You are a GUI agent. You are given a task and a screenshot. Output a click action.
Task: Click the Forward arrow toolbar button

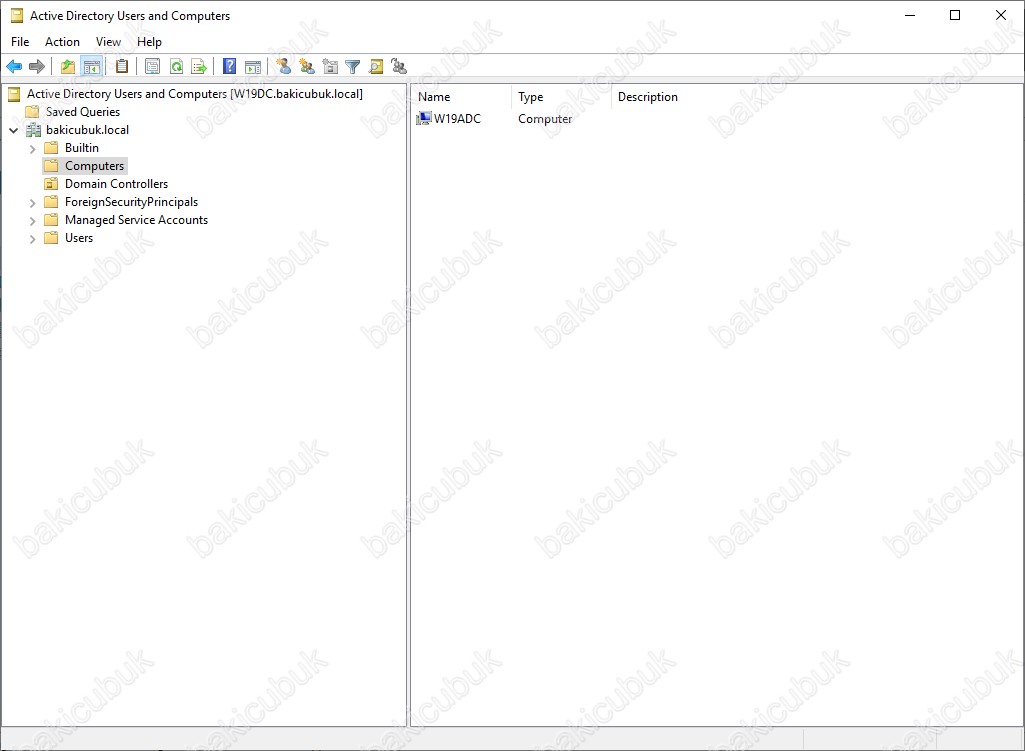(37, 66)
